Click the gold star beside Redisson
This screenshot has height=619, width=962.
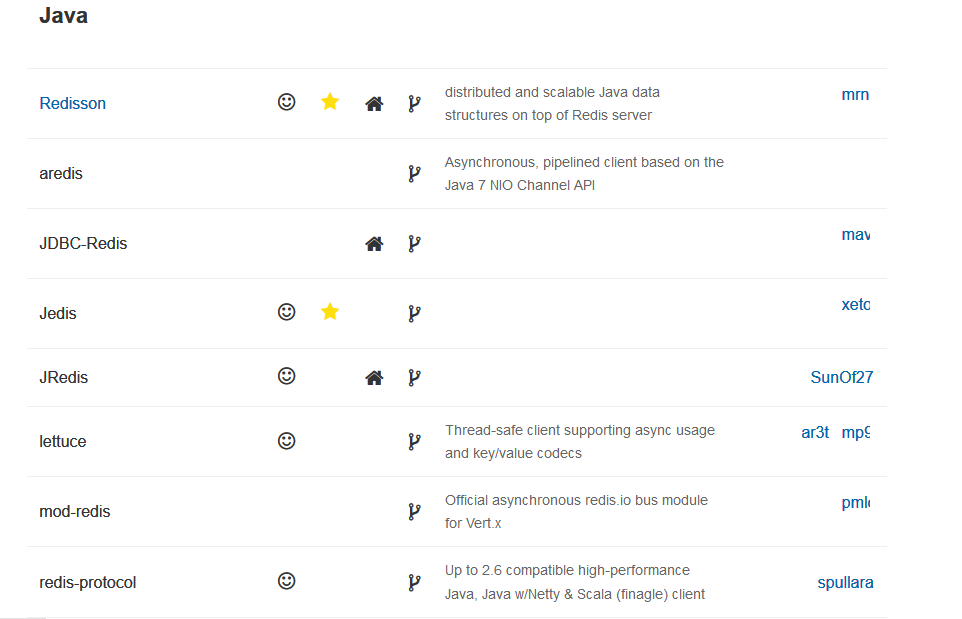pyautogui.click(x=330, y=102)
